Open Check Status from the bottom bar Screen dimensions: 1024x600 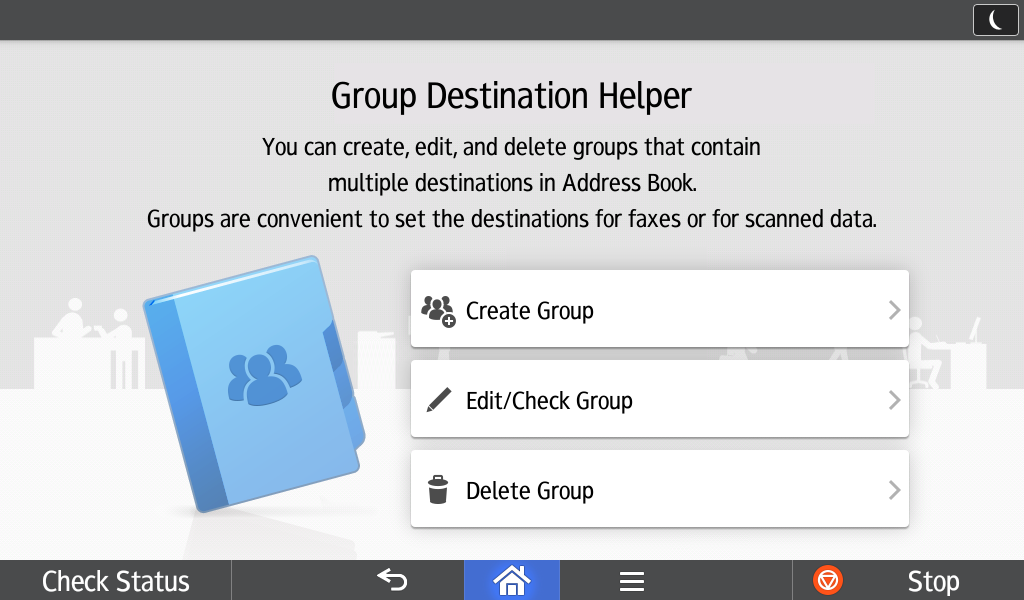(x=115, y=580)
